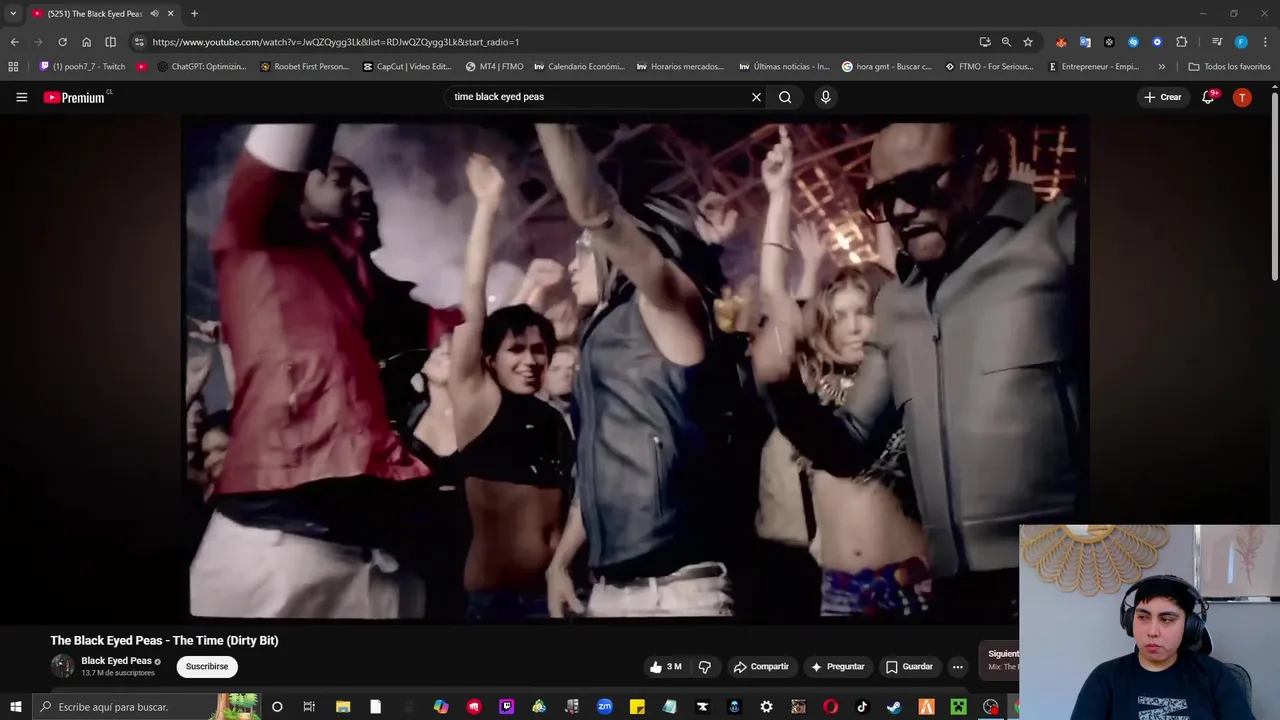Open the YouTube account avatar menu

pyautogui.click(x=1242, y=97)
